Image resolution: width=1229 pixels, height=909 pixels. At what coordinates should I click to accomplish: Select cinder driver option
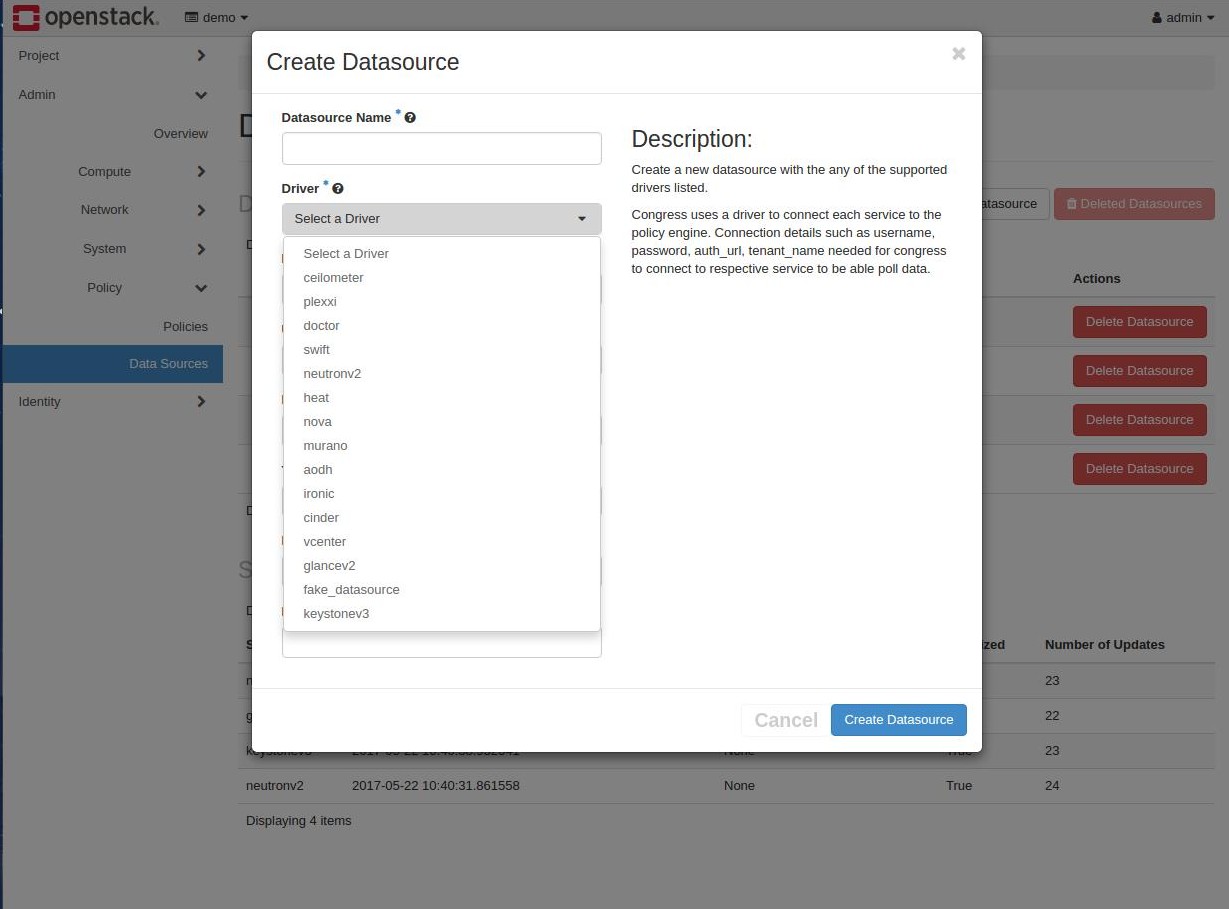pos(441,518)
